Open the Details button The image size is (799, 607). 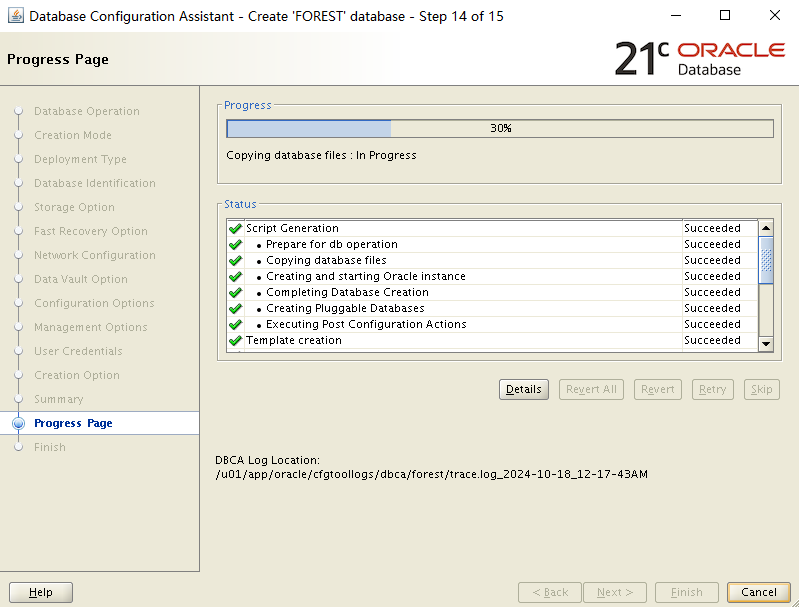523,389
